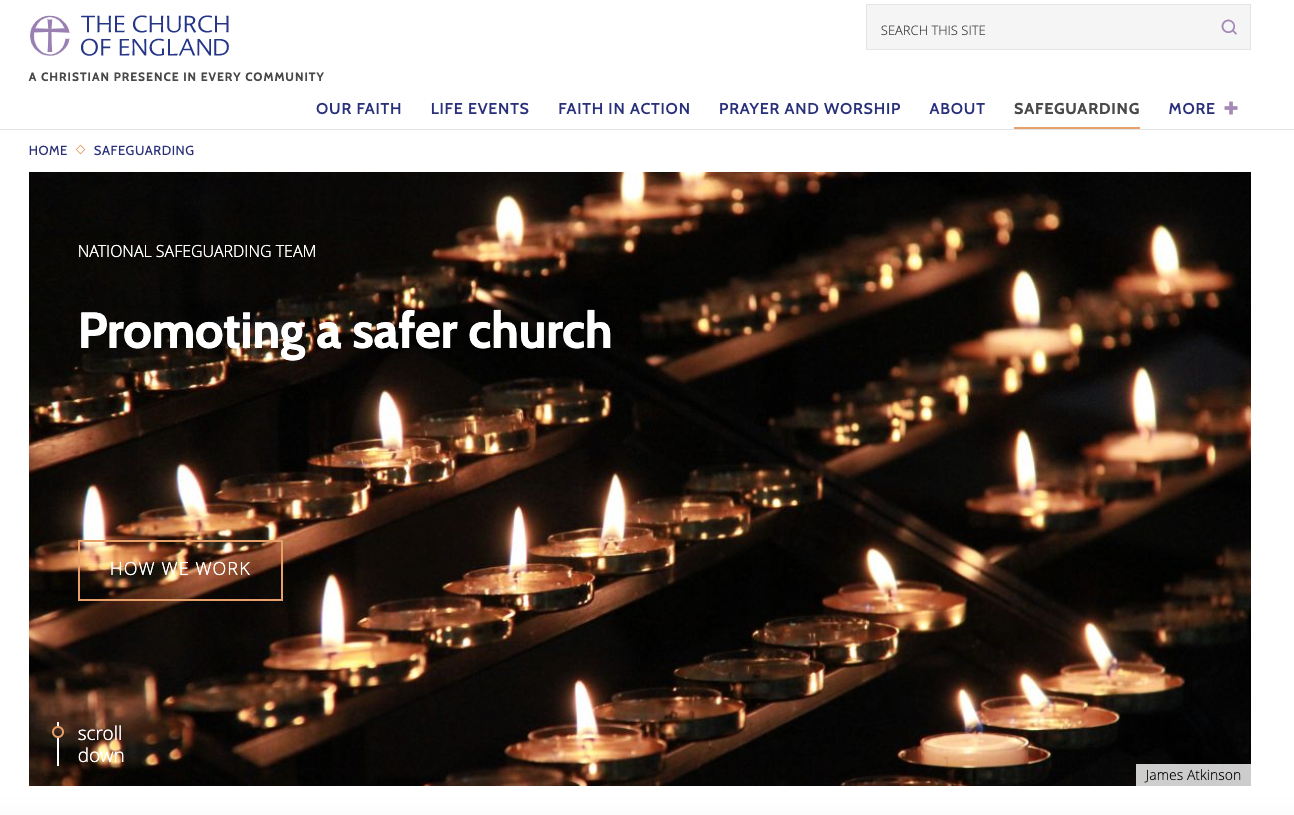The width and height of the screenshot is (1294, 815).
Task: Click the James Atkinson photo credit
Action: pos(1192,775)
